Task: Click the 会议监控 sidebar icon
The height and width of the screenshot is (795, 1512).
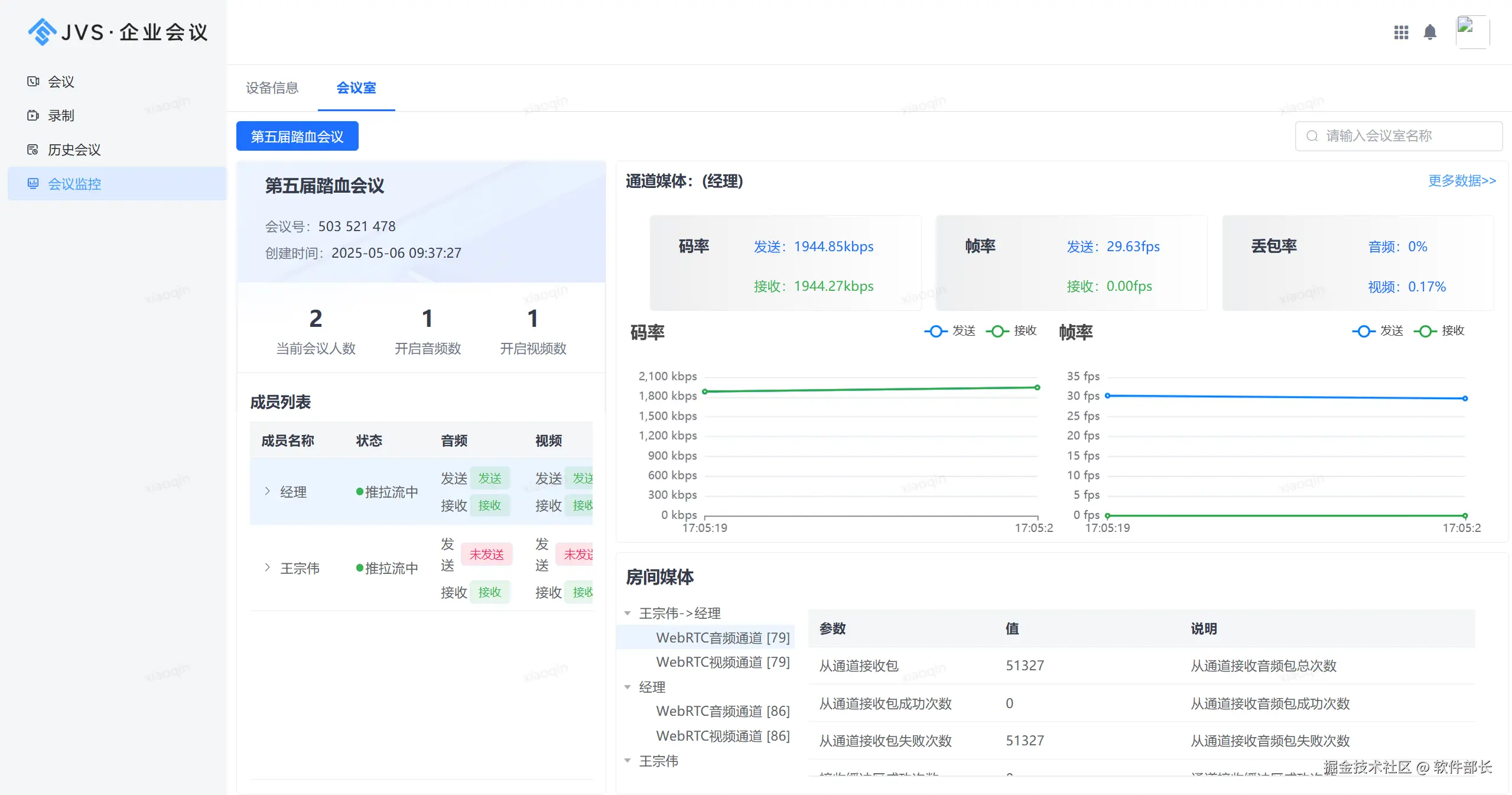Action: [x=33, y=184]
